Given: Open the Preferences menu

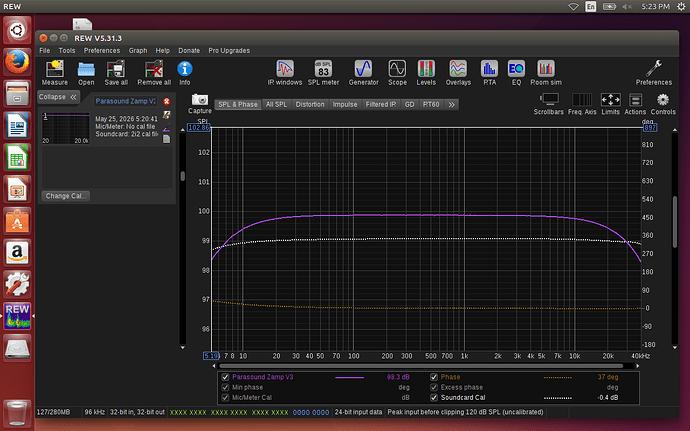Looking at the screenshot, I should [x=102, y=51].
